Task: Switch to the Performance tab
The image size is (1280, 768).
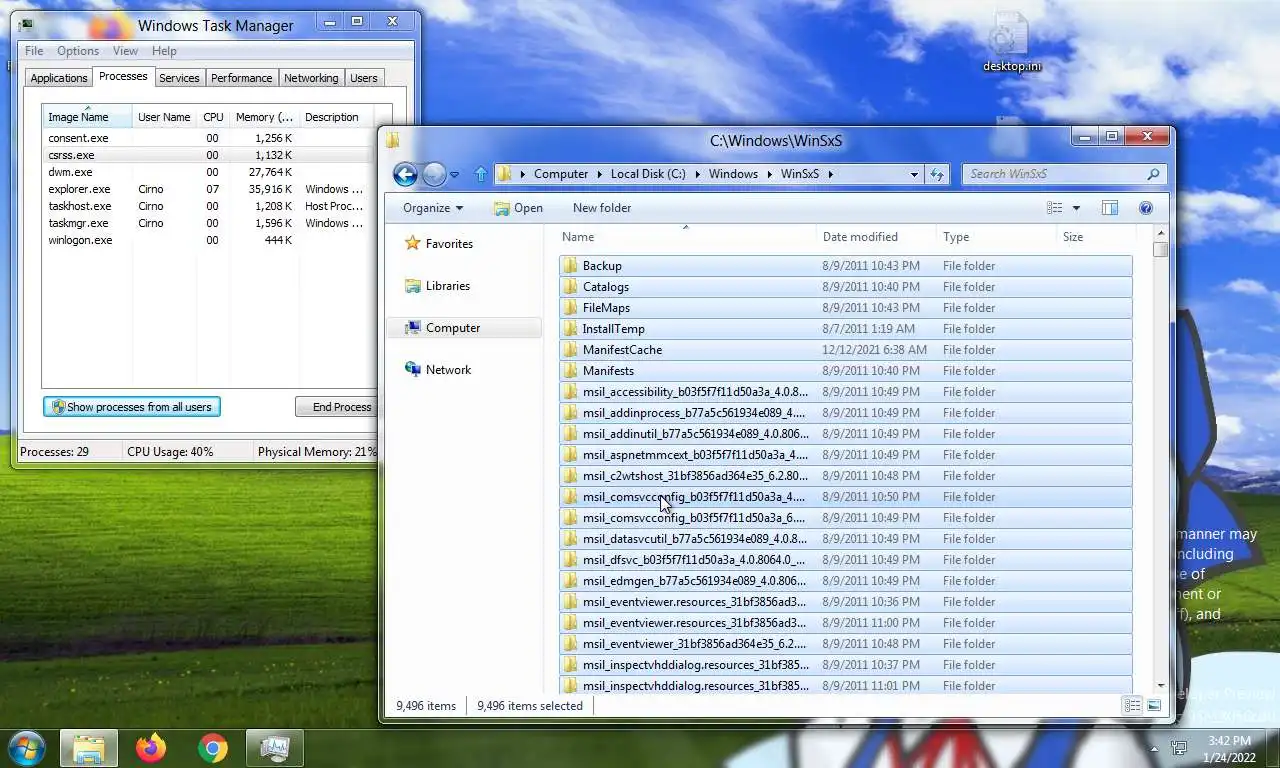Action: point(241,78)
